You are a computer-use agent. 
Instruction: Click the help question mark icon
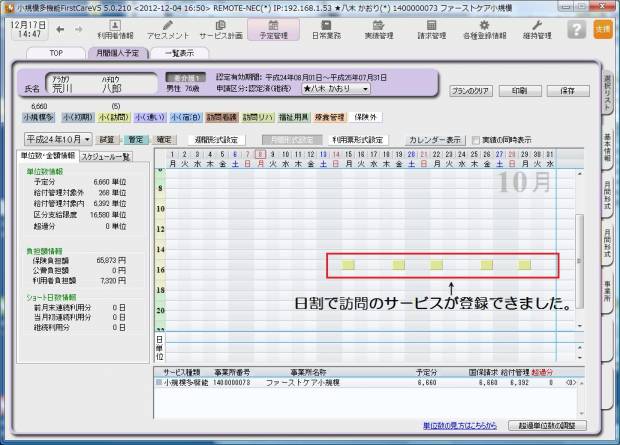(576, 29)
